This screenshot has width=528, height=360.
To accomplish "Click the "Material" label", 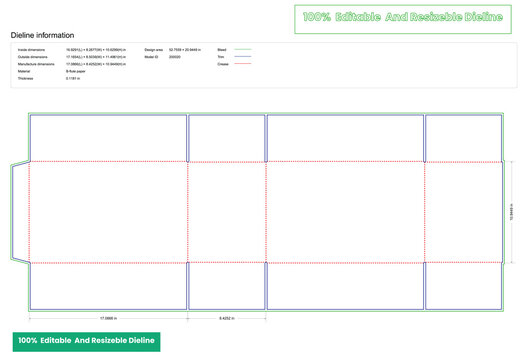I will 24,71.
